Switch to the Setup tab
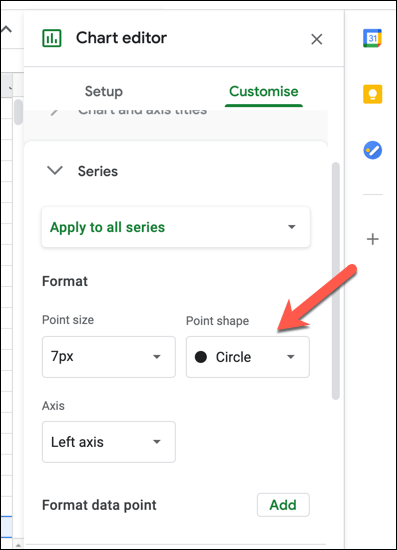397x550 pixels. tap(104, 91)
